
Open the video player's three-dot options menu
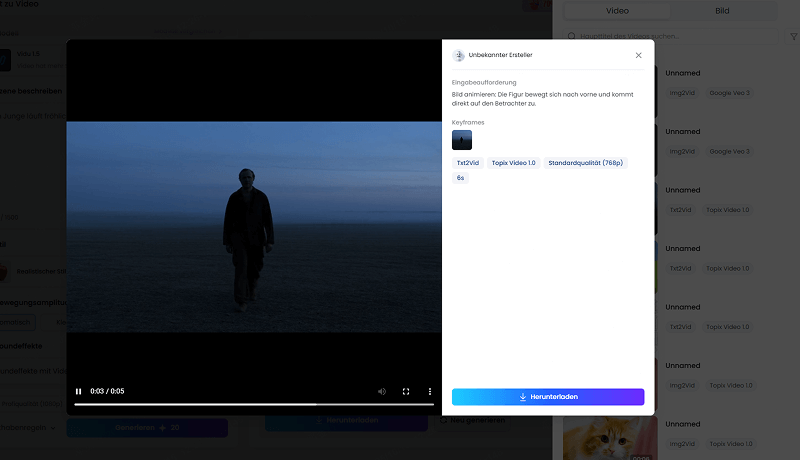pyautogui.click(x=430, y=391)
